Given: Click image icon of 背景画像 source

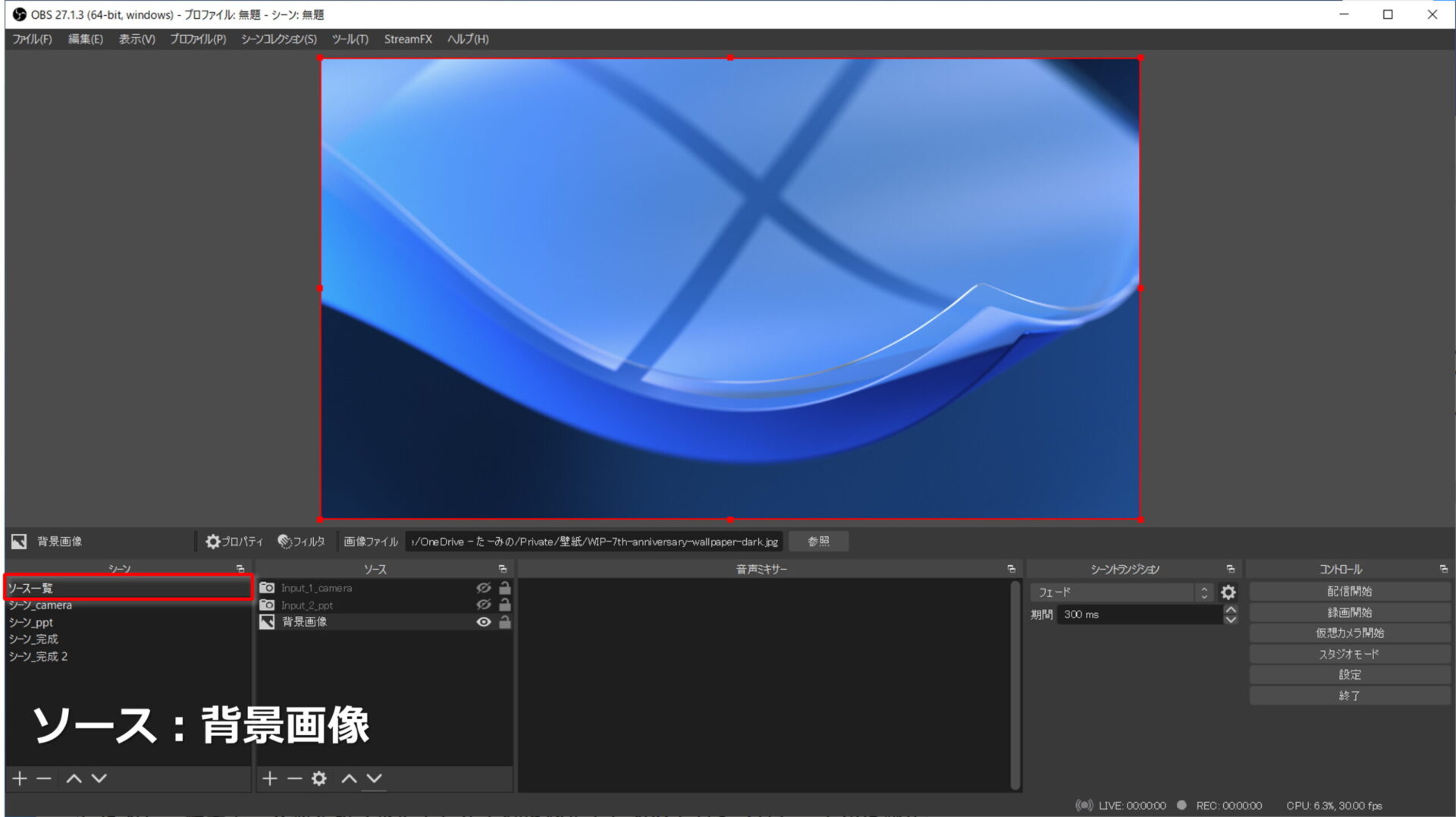Looking at the screenshot, I should 267,622.
